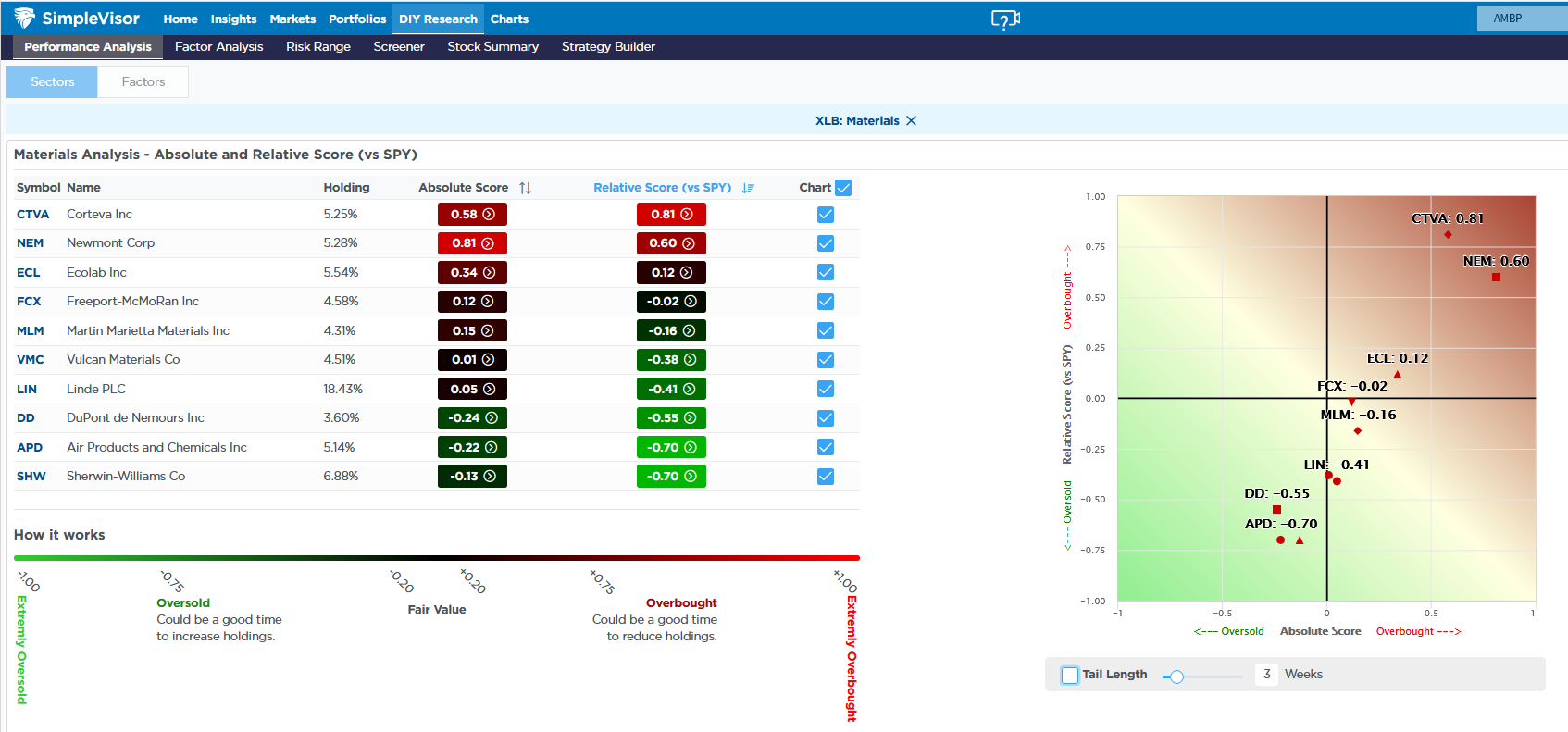Uncheck chart checkbox for Air Products

click(826, 447)
